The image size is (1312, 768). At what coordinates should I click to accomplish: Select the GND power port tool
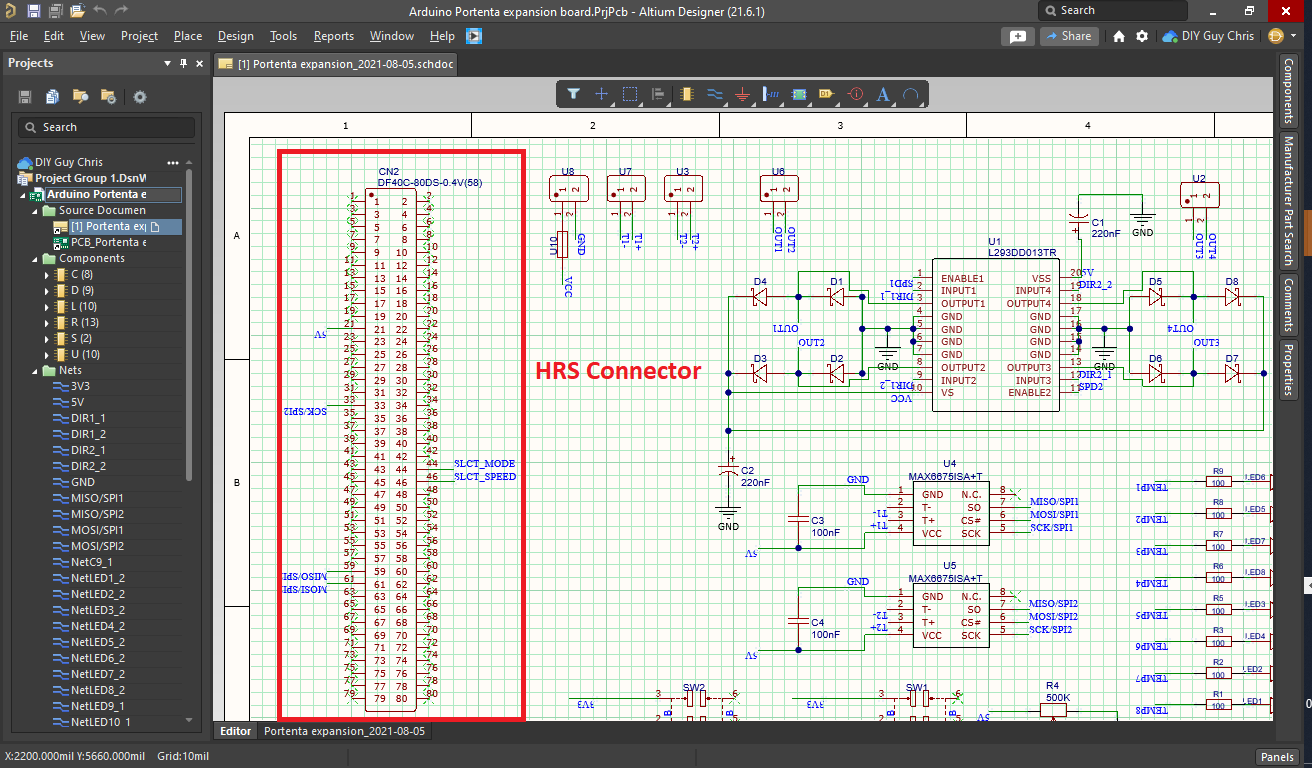click(742, 94)
